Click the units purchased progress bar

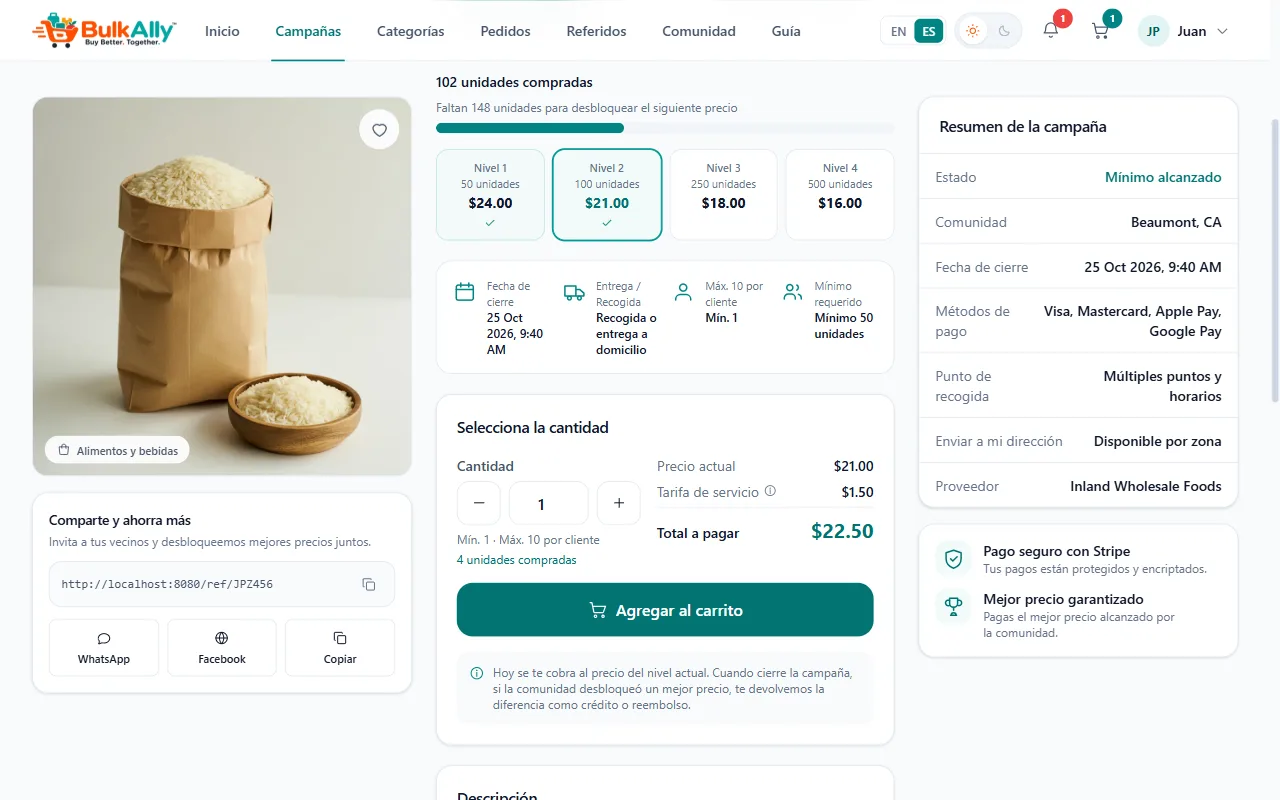pos(665,128)
